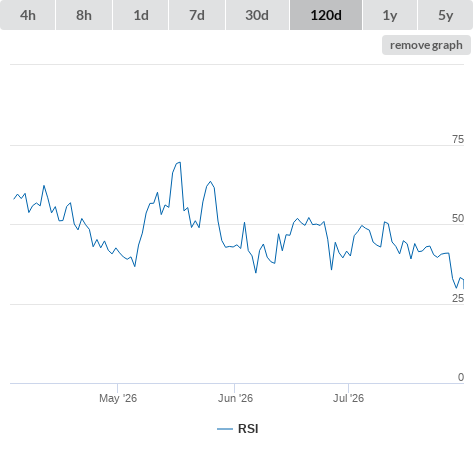The height and width of the screenshot is (455, 474).
Task: Click the 50 y-axis label
Action: pos(458,218)
